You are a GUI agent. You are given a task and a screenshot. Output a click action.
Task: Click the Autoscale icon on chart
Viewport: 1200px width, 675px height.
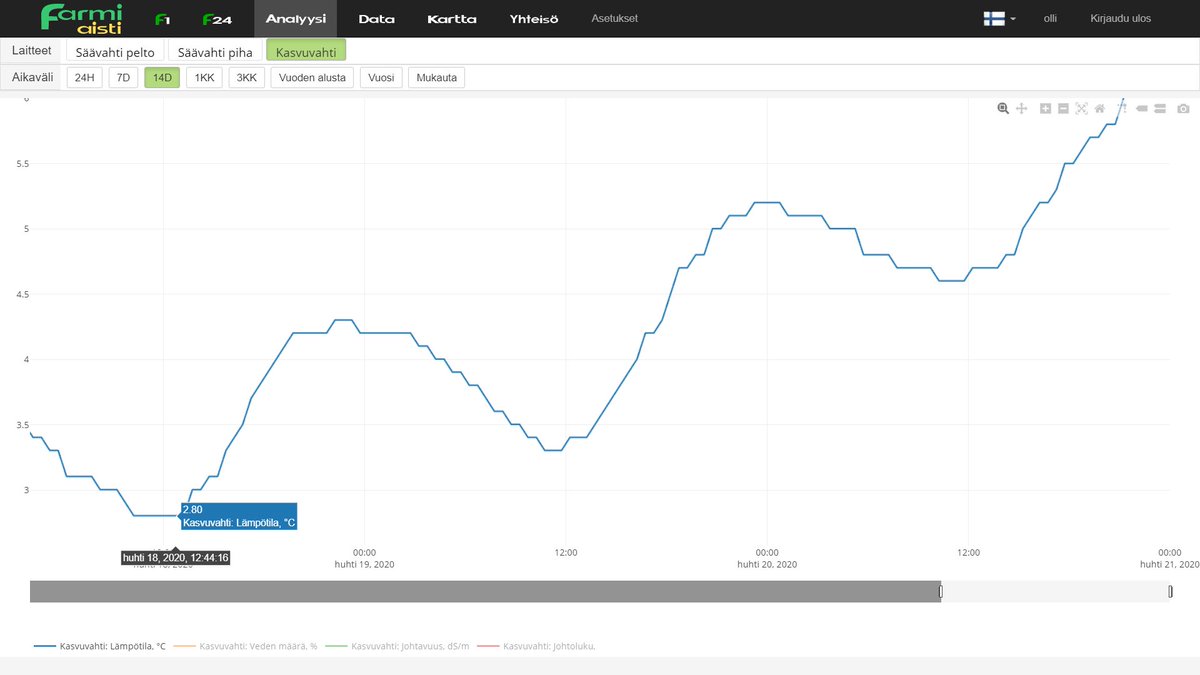[1081, 108]
